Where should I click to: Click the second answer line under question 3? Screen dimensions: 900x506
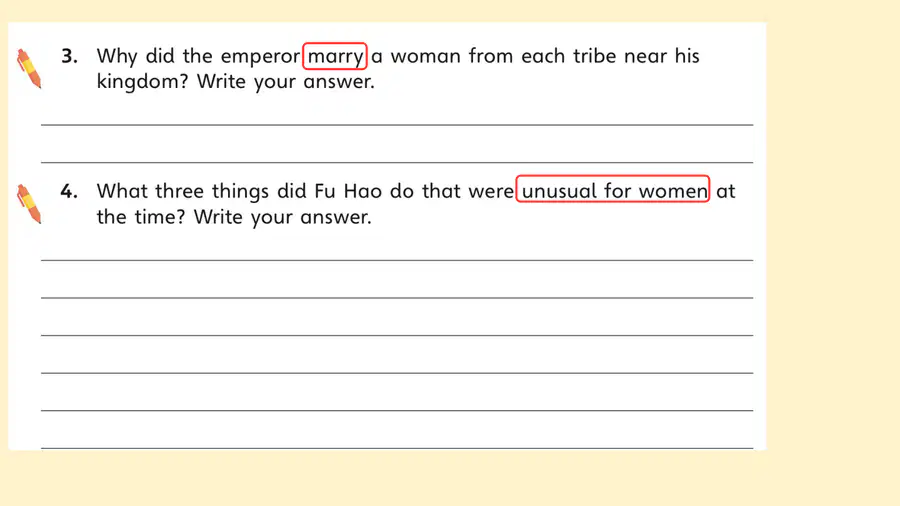(397, 162)
